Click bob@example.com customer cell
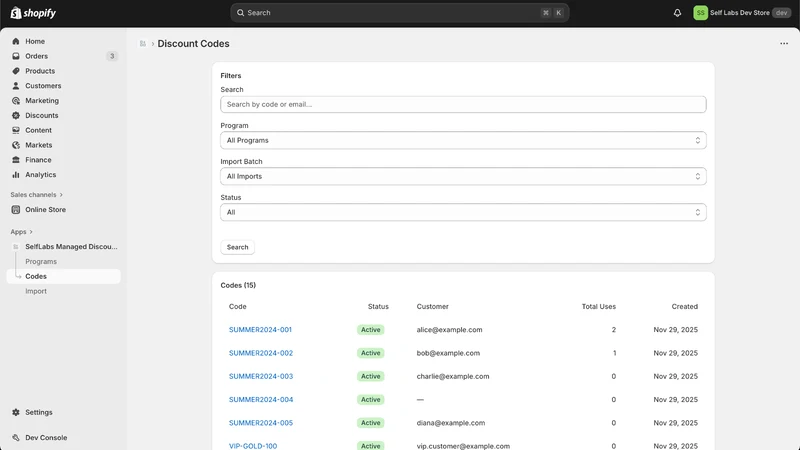 [448, 353]
